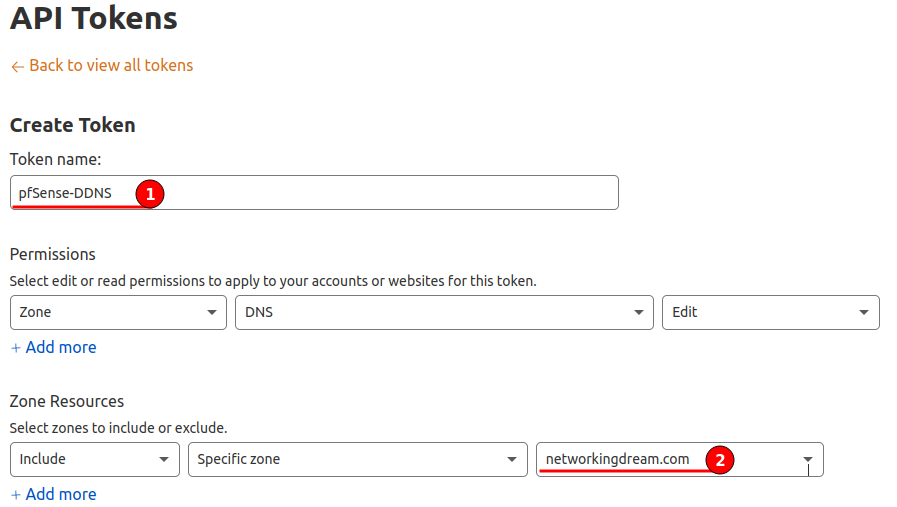Viewport: 897px width, 507px height.
Task: Click the arrow on the Include dropdown
Action: (164, 460)
